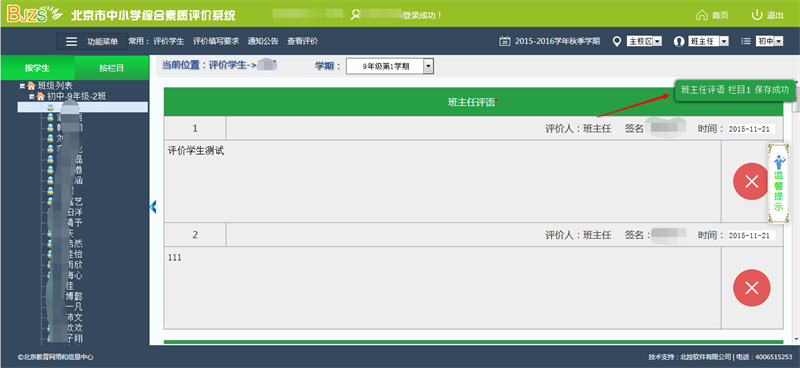Click the 评价学生测试 comment text area

[442, 181]
